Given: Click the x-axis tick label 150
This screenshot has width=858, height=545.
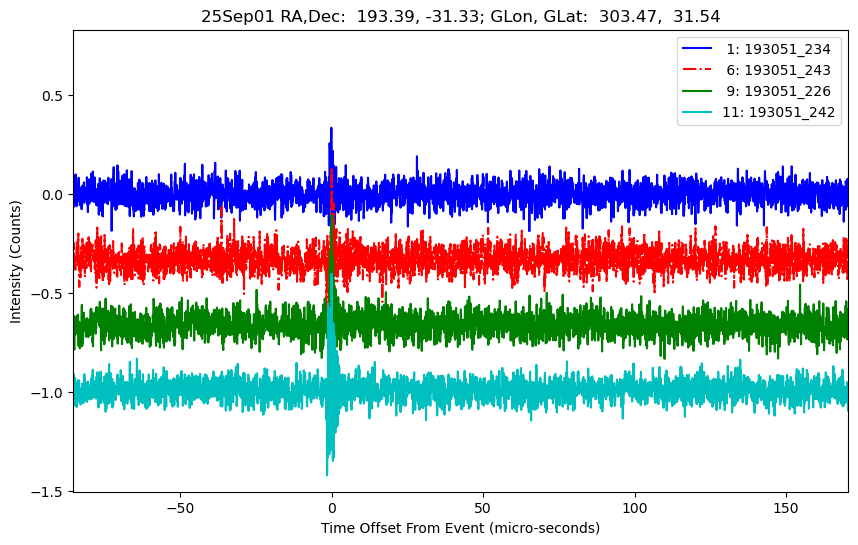Looking at the screenshot, I should tap(786, 508).
